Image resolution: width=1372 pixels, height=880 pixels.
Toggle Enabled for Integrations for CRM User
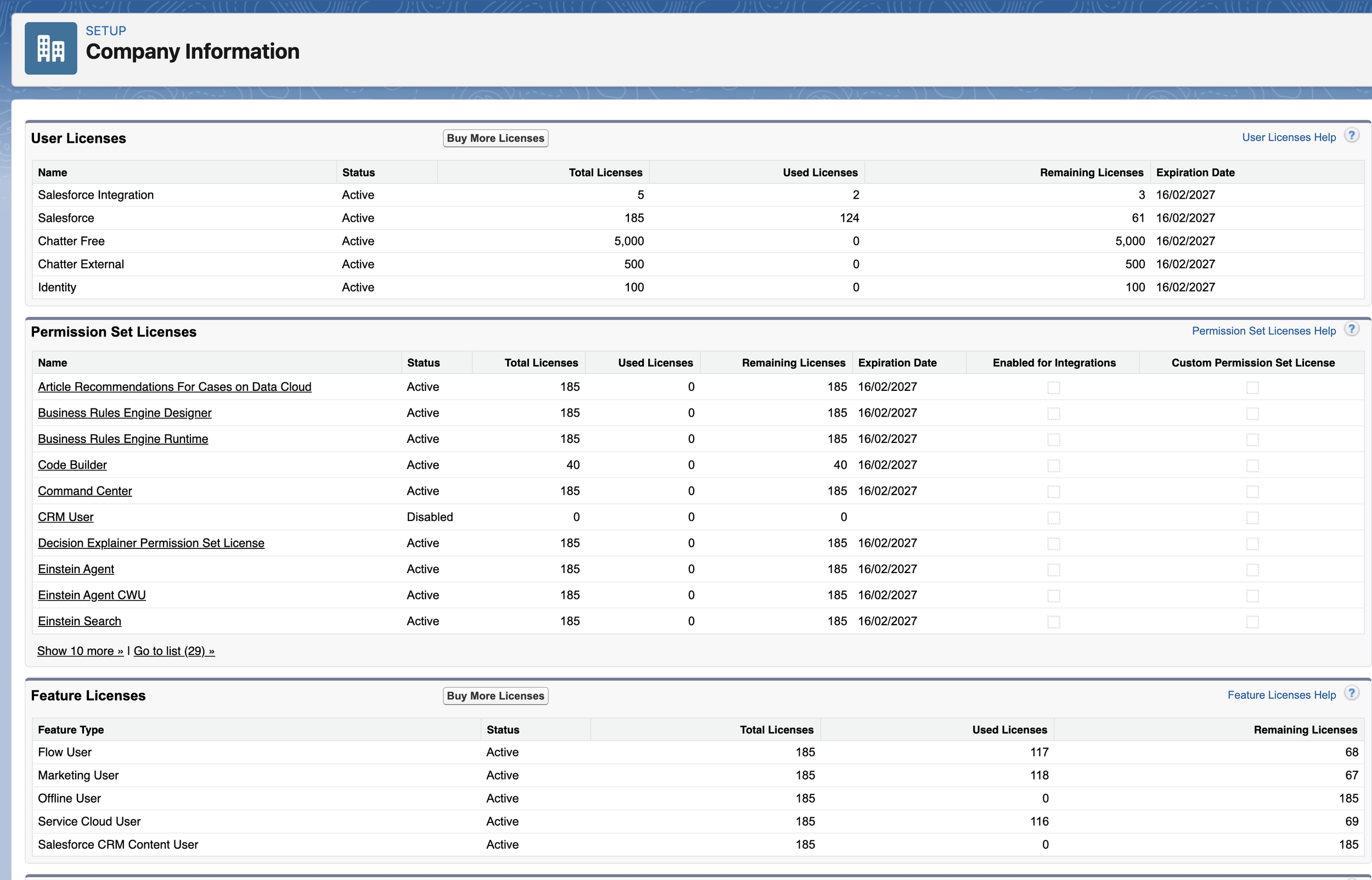coord(1054,518)
